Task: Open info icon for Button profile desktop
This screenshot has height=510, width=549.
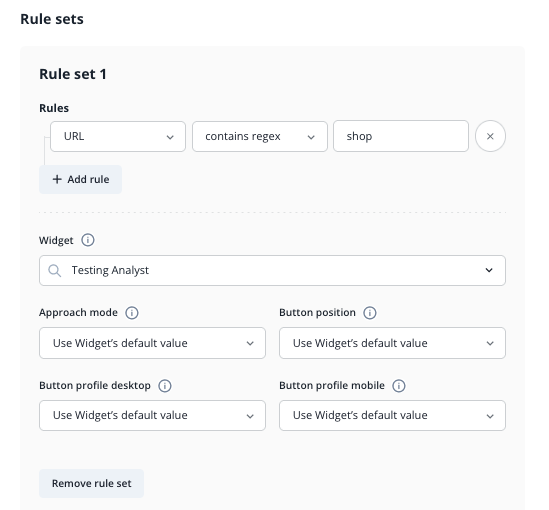Action: point(165,386)
